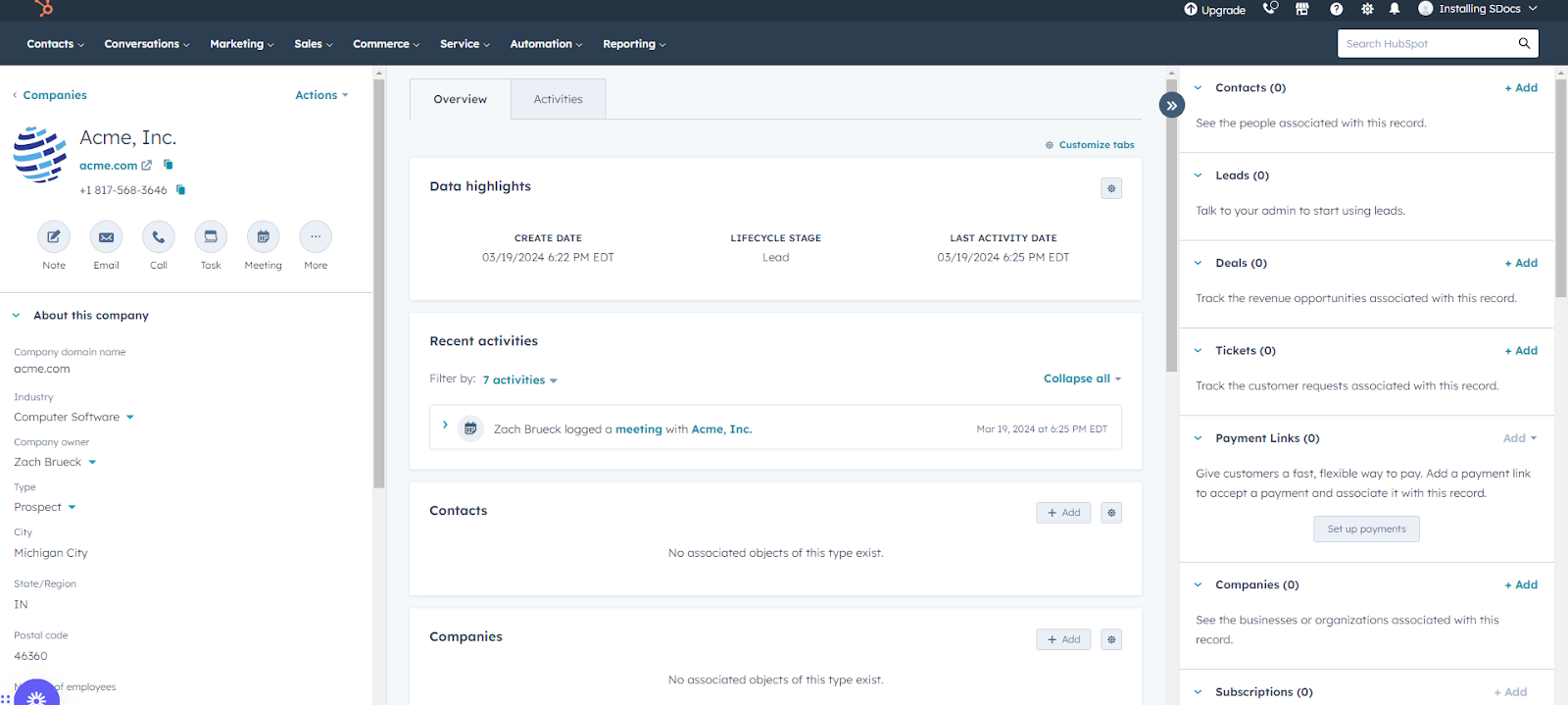Open the Companies card settings gear
1568x705 pixels.
pos(1111,639)
